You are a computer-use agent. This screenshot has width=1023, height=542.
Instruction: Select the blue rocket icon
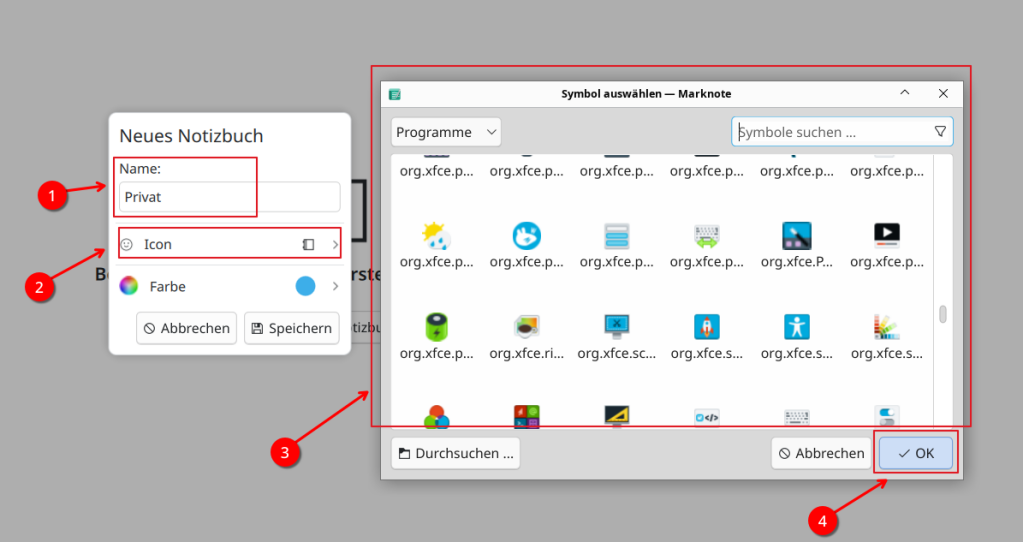[707, 327]
